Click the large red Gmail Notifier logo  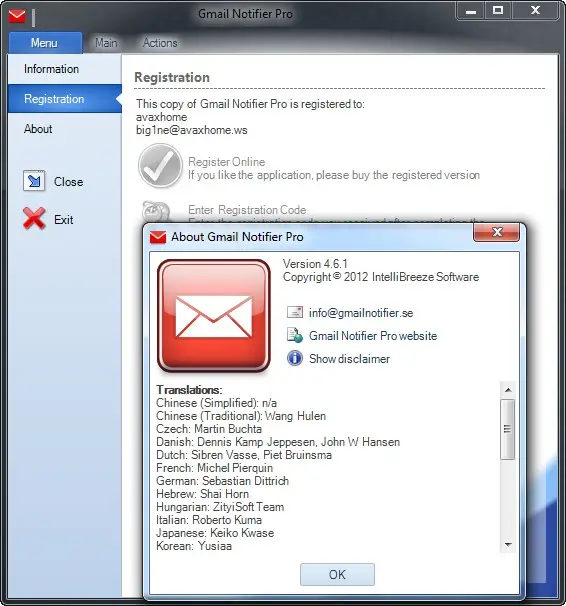pyautogui.click(x=214, y=315)
